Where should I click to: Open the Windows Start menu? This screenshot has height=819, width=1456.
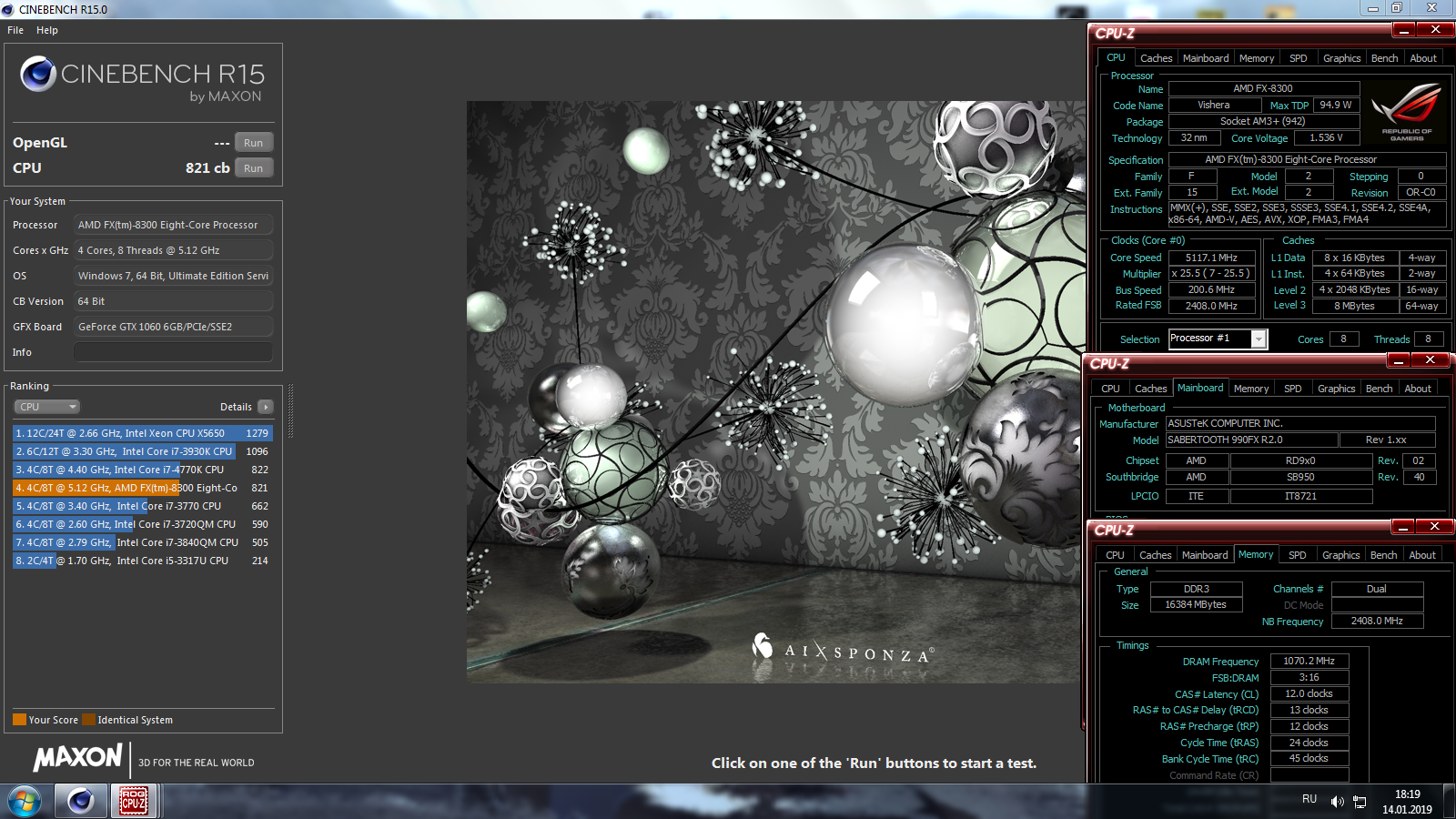25,802
